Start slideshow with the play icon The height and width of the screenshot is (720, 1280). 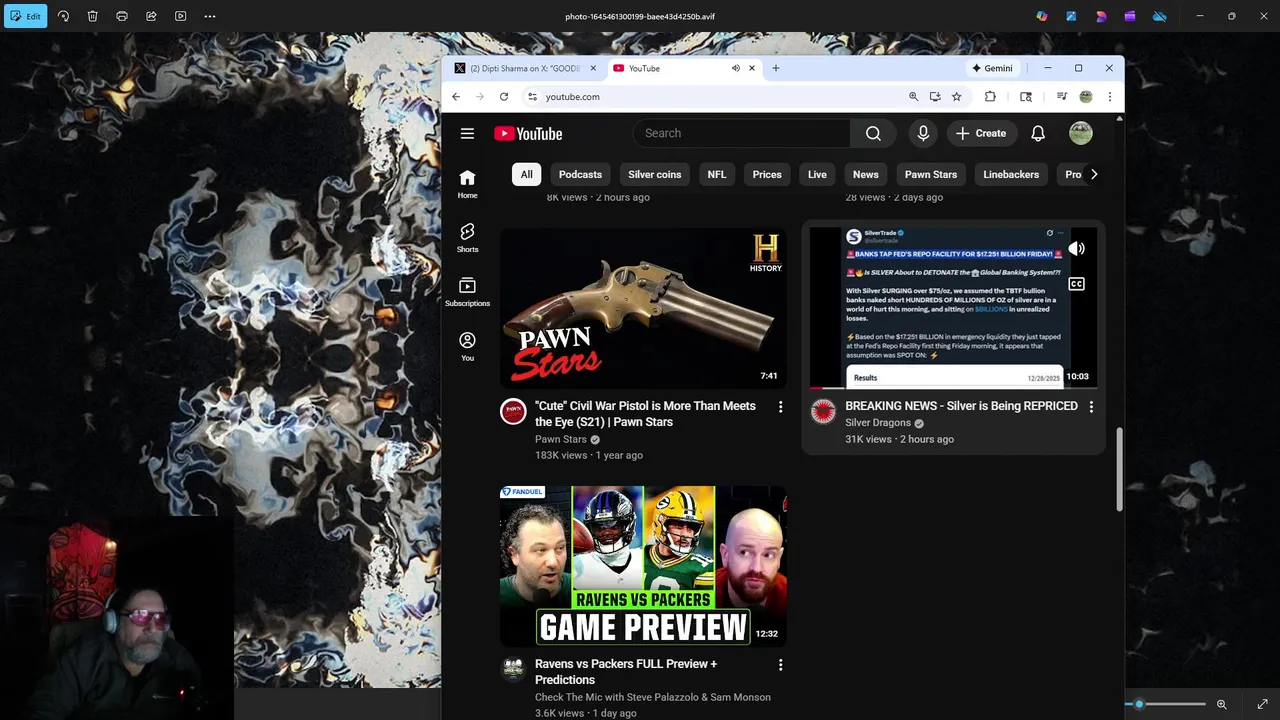(180, 16)
